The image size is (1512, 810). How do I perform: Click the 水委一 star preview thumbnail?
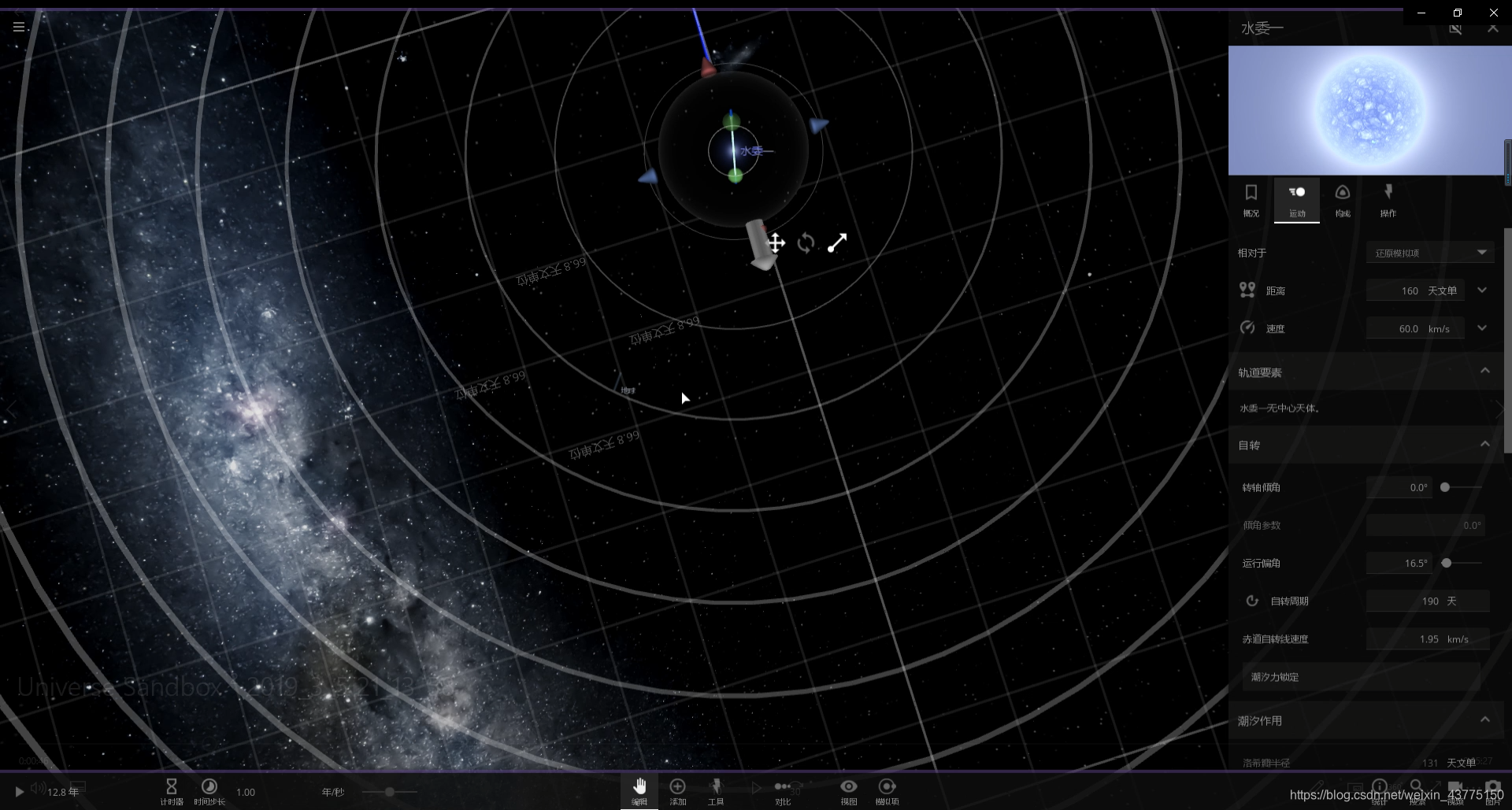click(x=1369, y=110)
